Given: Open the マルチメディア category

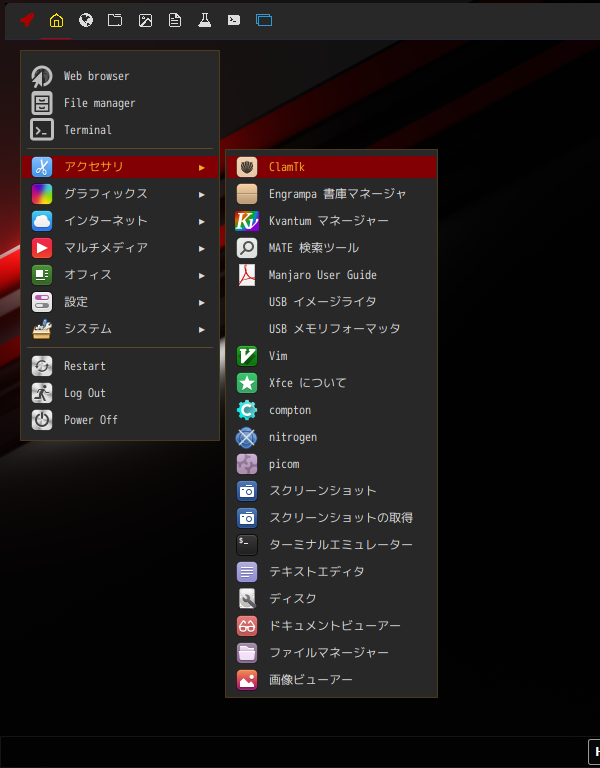Looking at the screenshot, I should click(x=120, y=248).
